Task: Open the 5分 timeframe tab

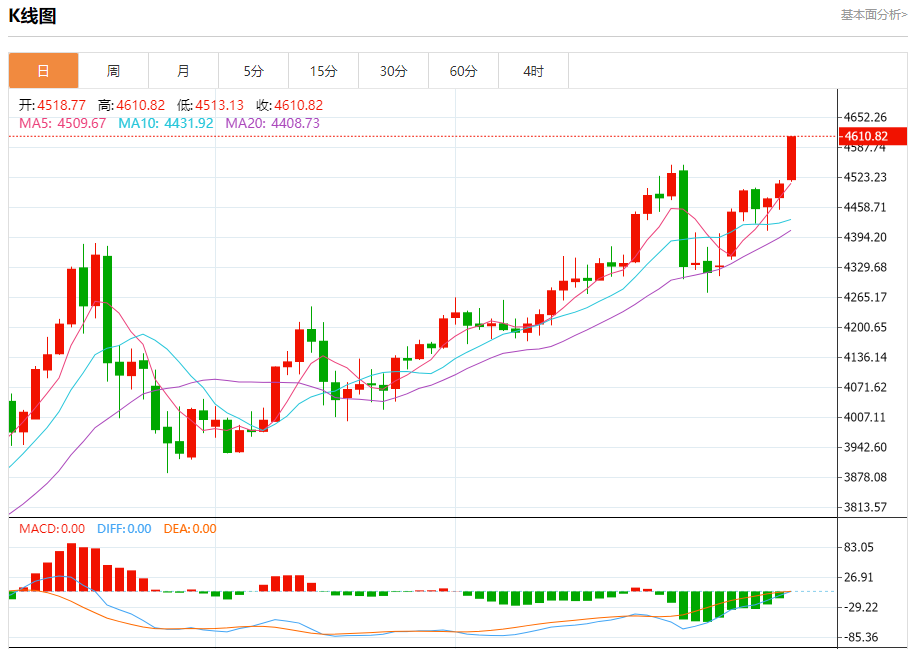Action: click(x=254, y=71)
